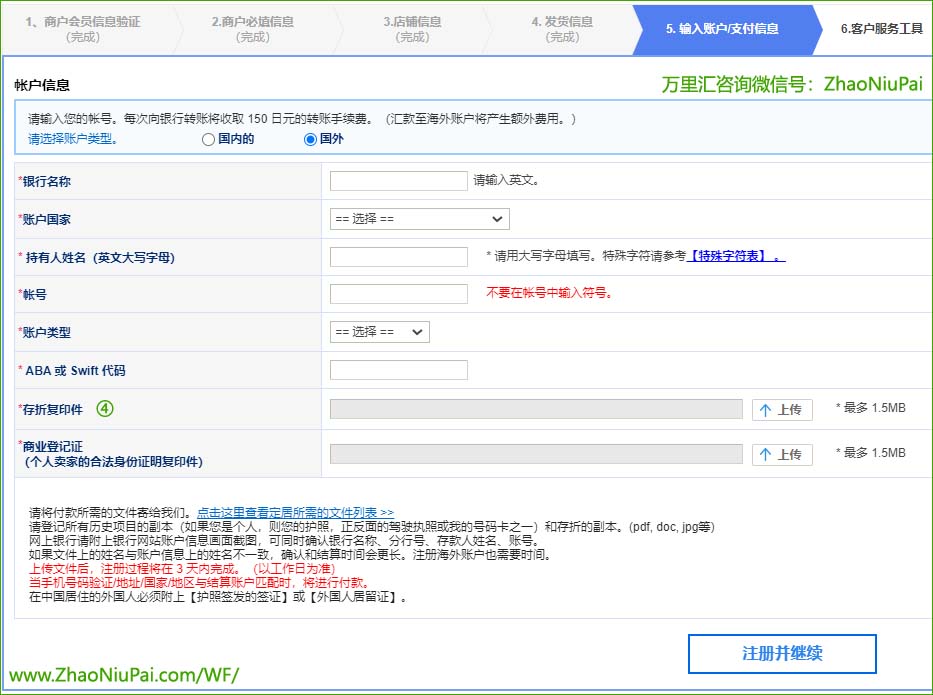Open the 账户国家 country dropdown

pyautogui.click(x=419, y=219)
